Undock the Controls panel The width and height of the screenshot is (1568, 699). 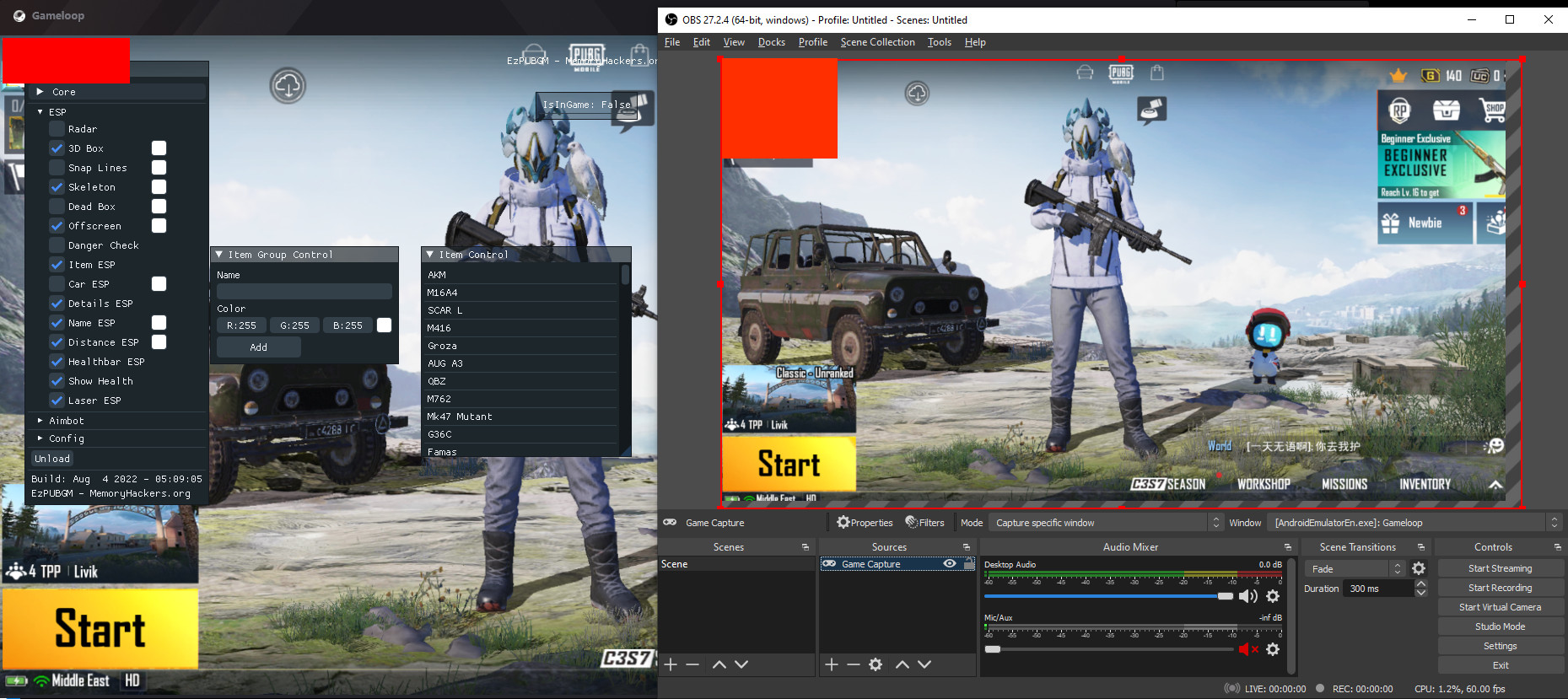pos(1557,547)
